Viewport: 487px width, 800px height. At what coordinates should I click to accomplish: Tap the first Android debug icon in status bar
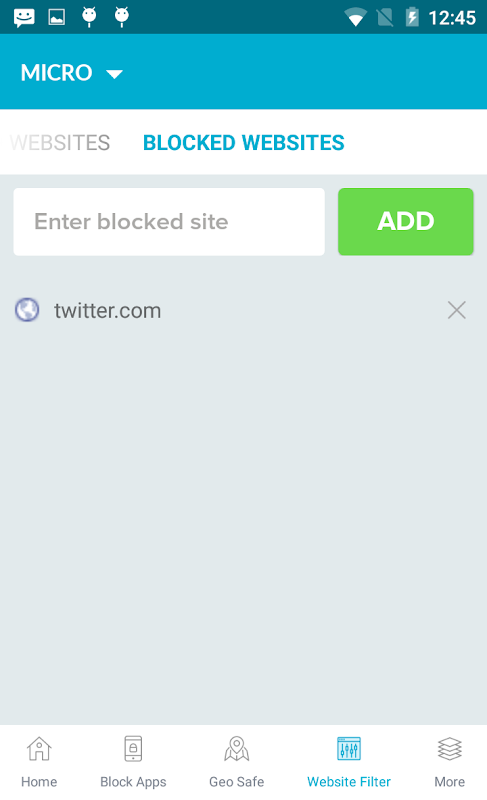click(x=89, y=17)
